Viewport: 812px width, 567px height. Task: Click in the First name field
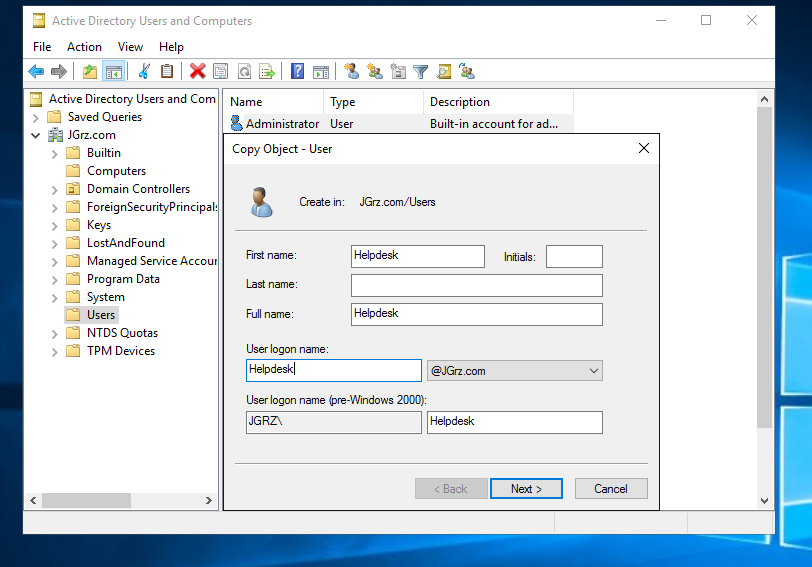[x=418, y=256]
